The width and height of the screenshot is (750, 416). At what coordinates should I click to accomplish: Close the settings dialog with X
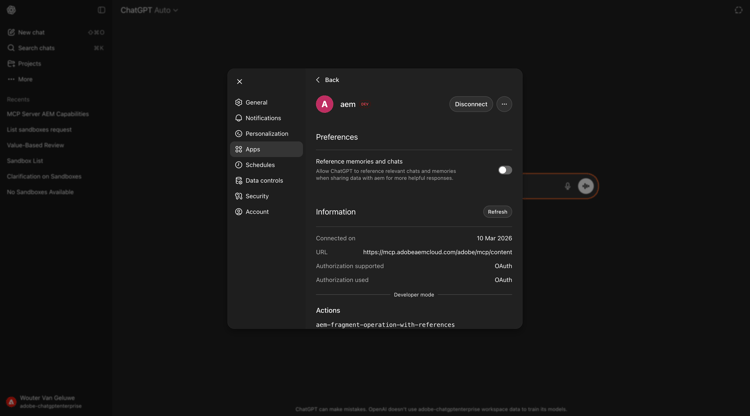(x=240, y=82)
